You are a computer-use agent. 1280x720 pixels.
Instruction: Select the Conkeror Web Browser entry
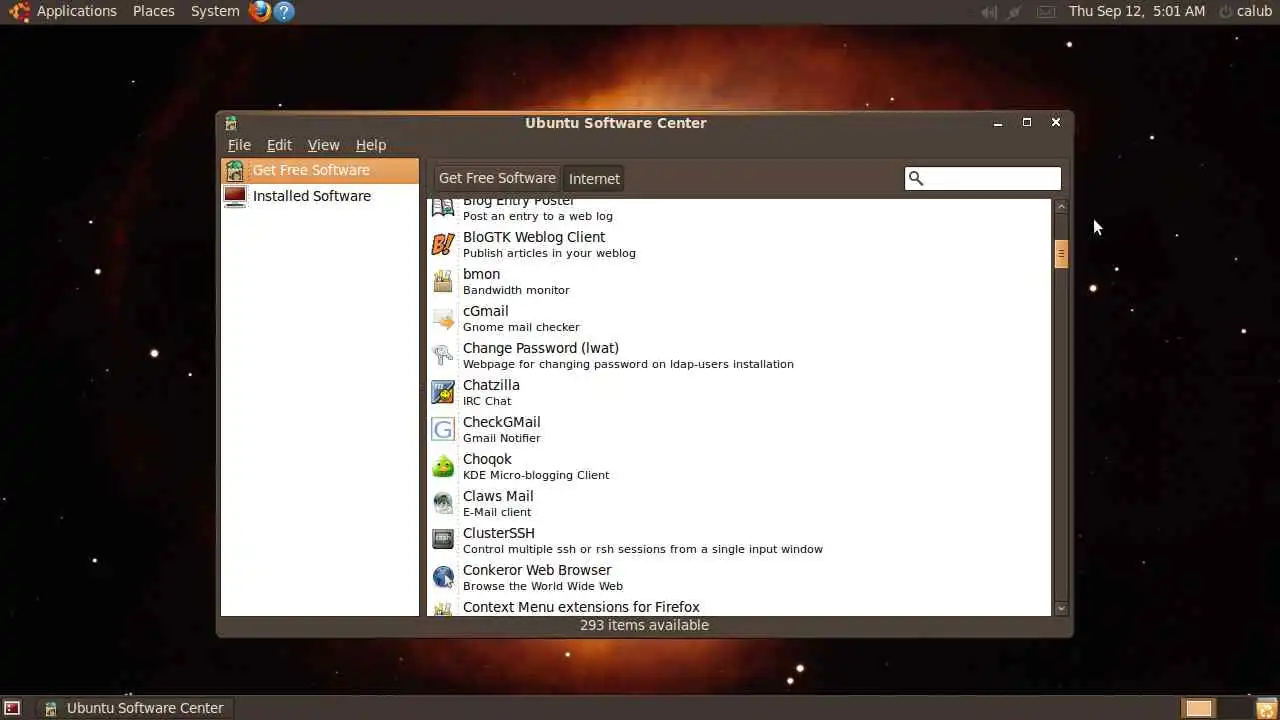pos(739,577)
